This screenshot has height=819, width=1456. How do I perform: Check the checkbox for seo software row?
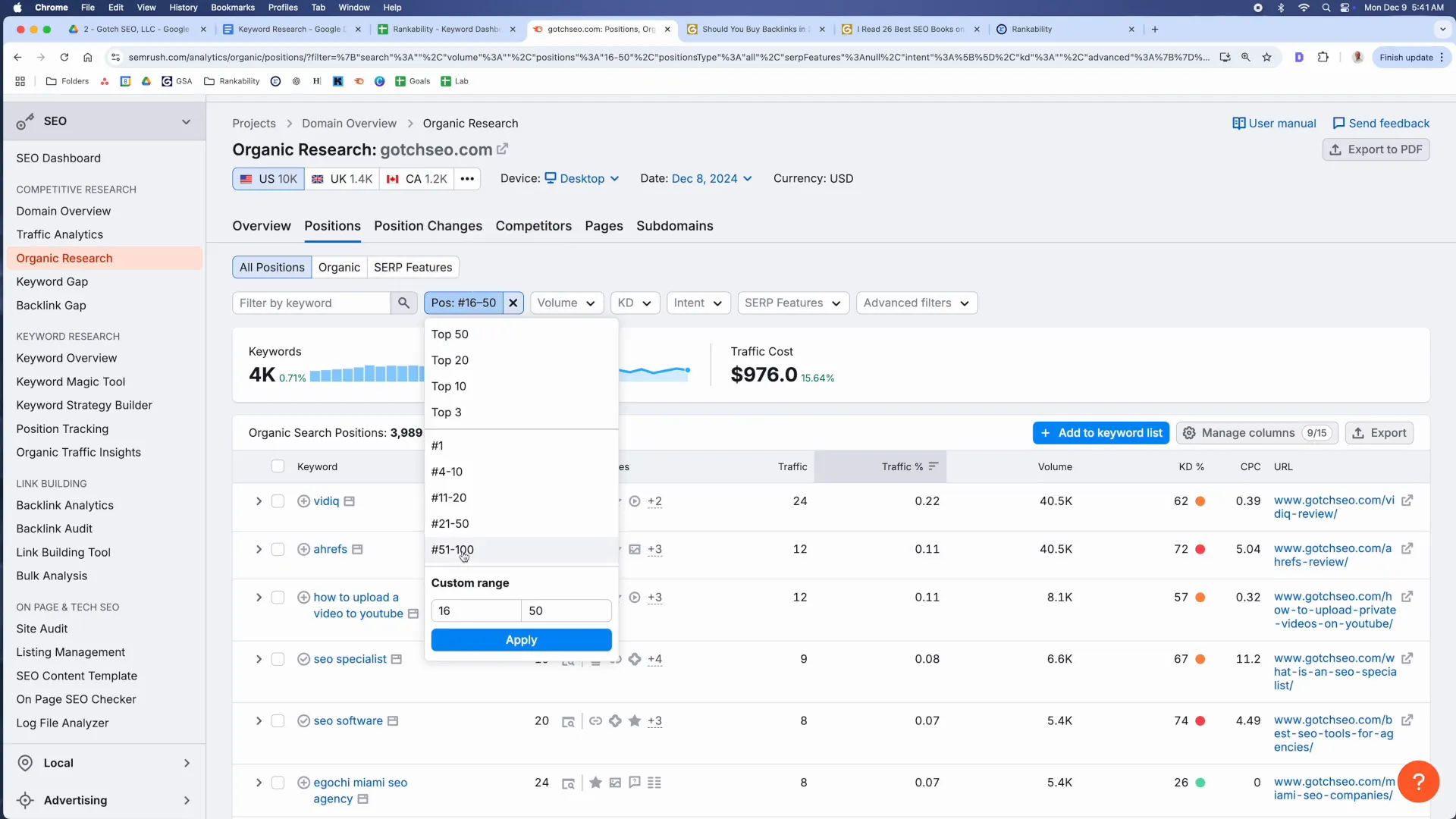tap(278, 721)
